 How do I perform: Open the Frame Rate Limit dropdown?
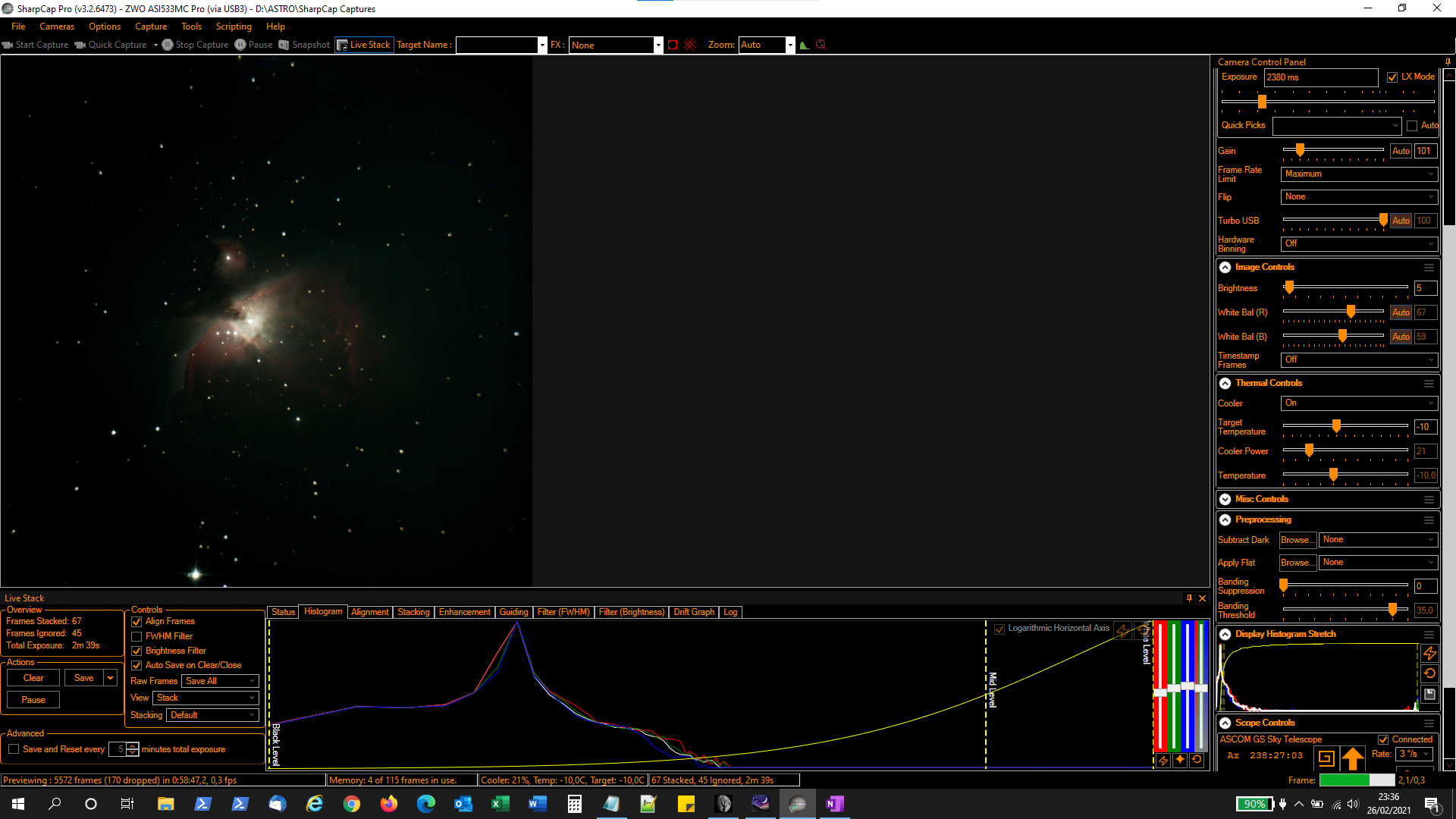1359,174
